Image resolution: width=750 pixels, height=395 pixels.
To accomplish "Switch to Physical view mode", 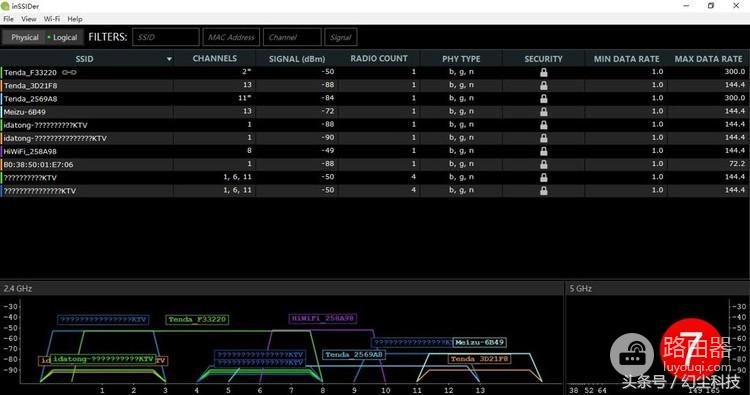I will coord(23,37).
